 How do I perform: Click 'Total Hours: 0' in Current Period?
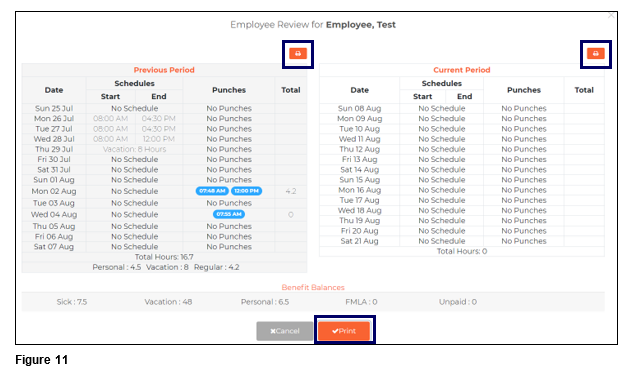tap(462, 251)
